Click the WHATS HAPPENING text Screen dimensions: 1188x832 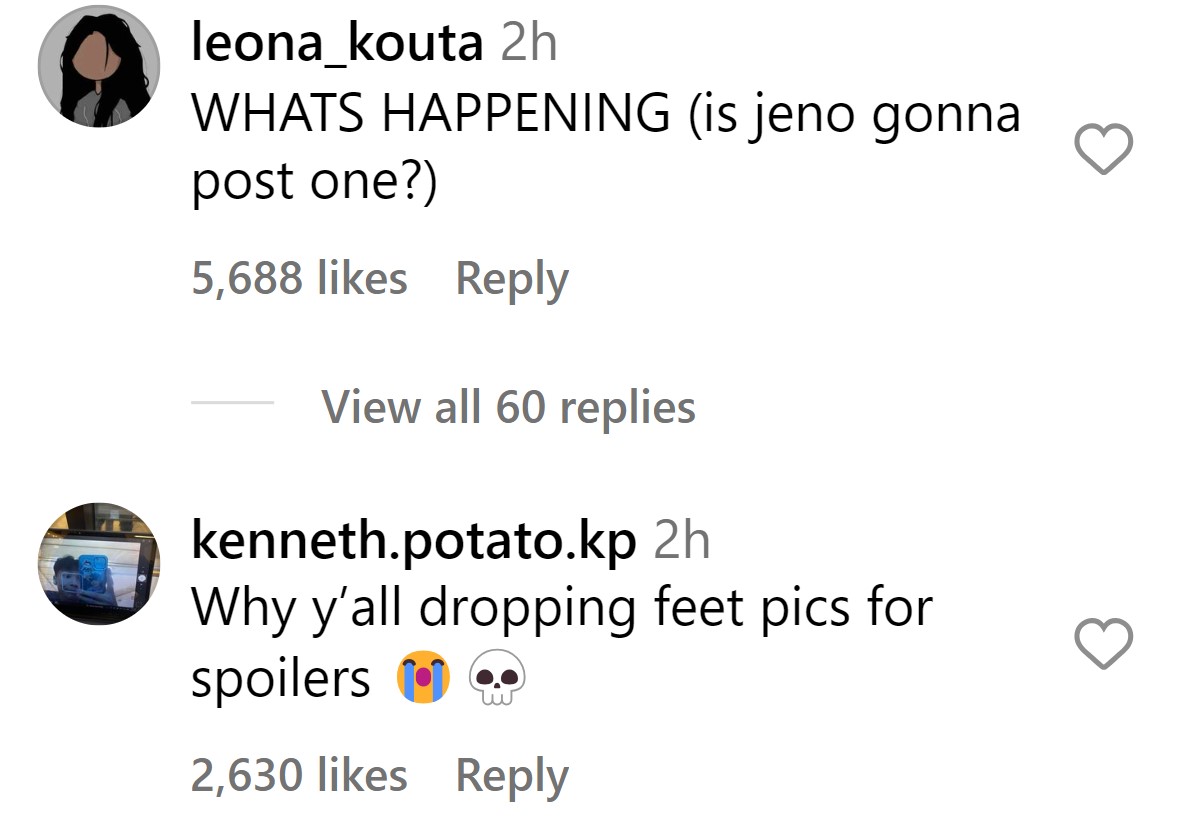point(430,115)
